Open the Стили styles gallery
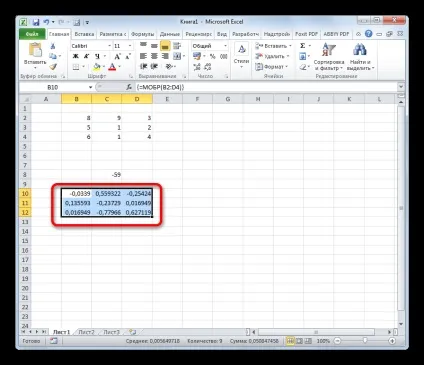The width and height of the screenshot is (424, 365). click(242, 55)
